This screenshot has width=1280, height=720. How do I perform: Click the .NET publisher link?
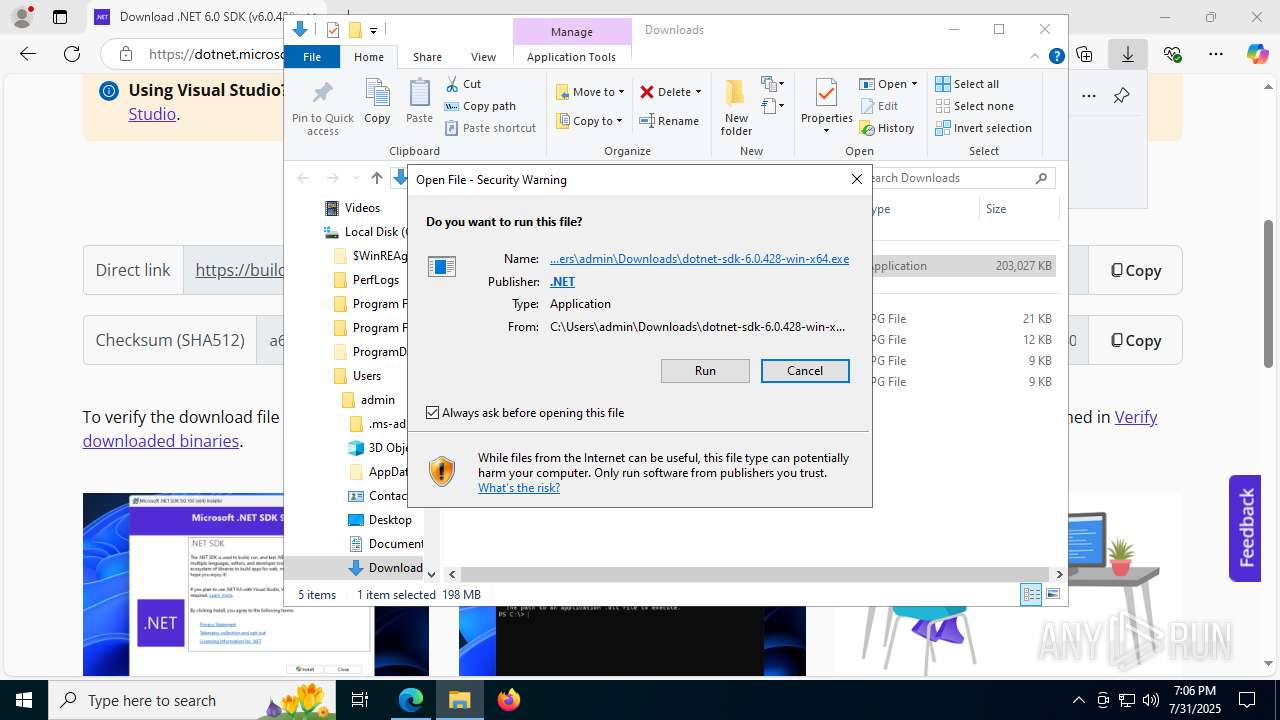point(562,282)
